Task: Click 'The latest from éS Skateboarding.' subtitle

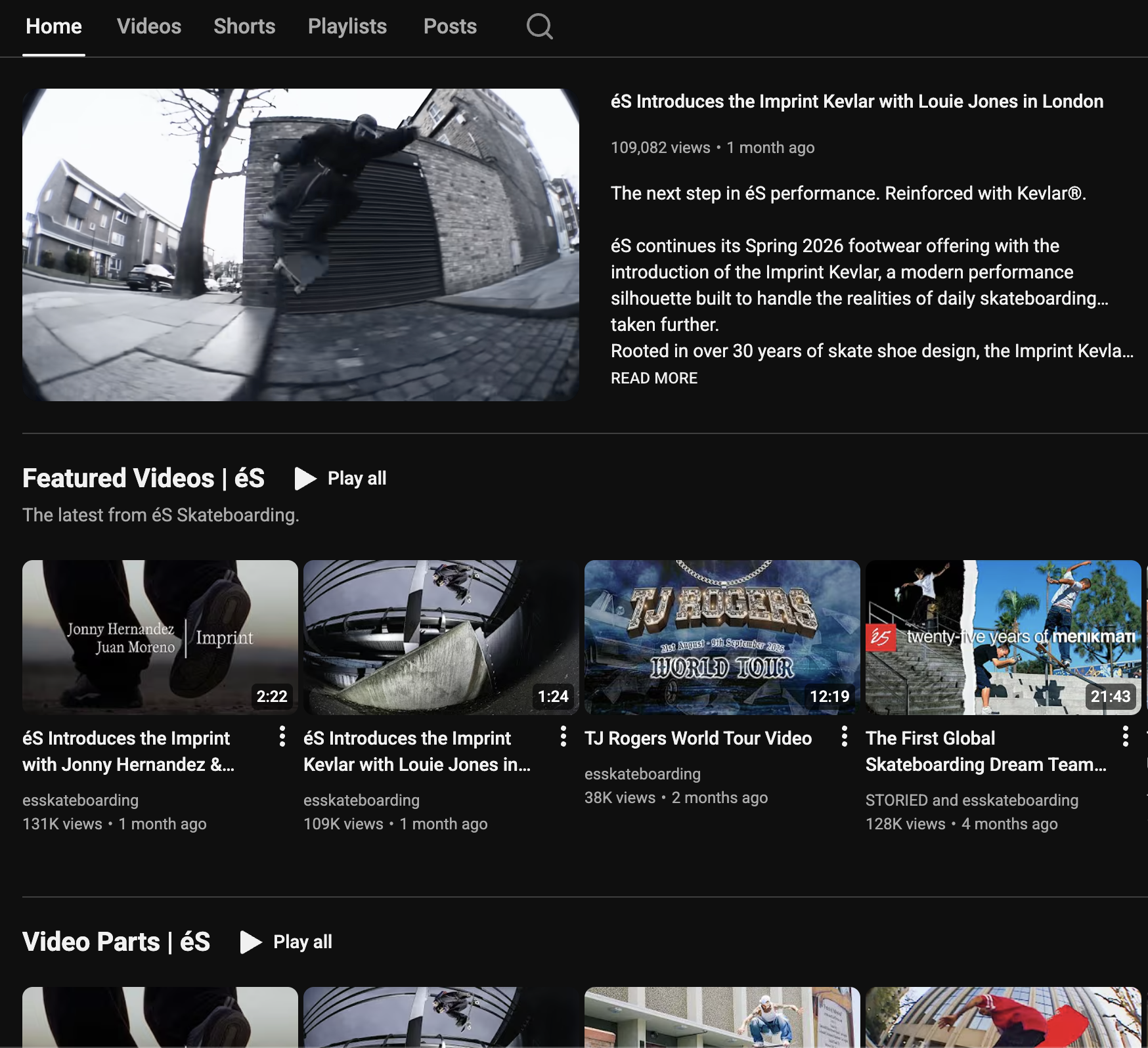Action: (x=161, y=515)
